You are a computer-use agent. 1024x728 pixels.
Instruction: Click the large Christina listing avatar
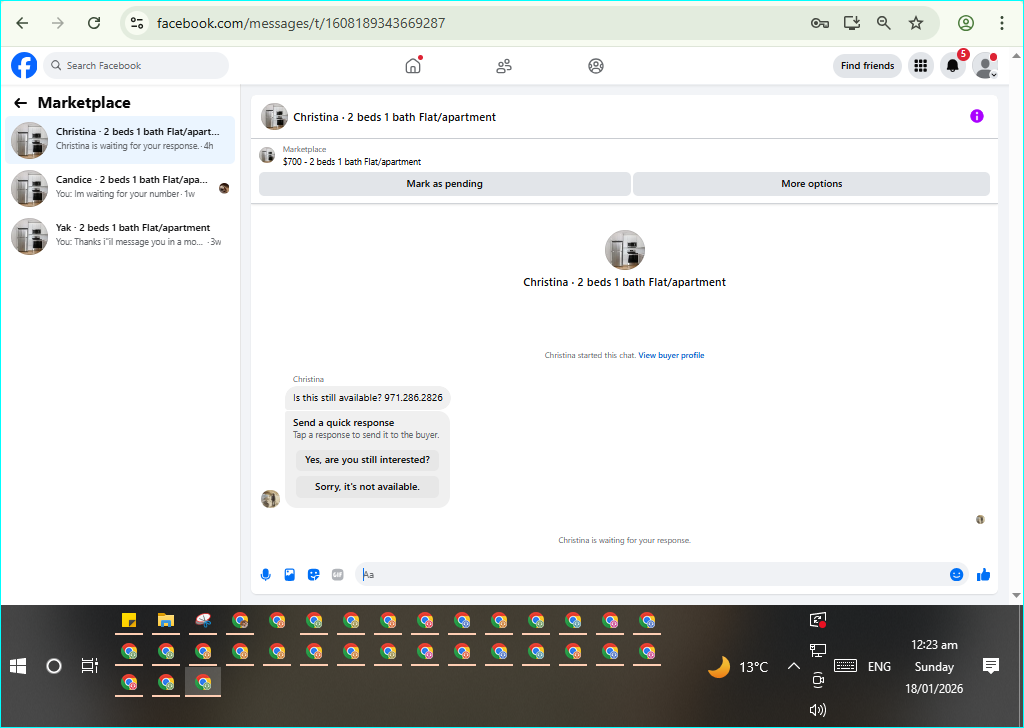click(x=625, y=250)
